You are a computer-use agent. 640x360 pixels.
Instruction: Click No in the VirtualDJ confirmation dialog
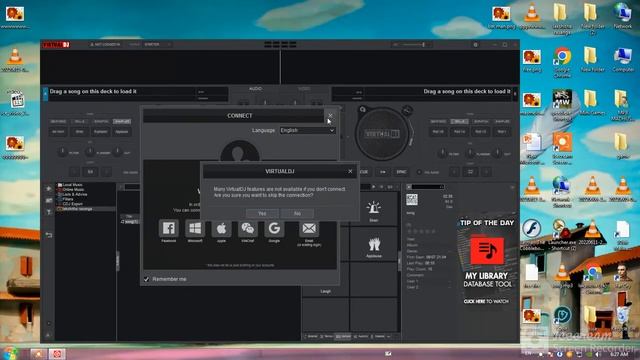click(297, 213)
